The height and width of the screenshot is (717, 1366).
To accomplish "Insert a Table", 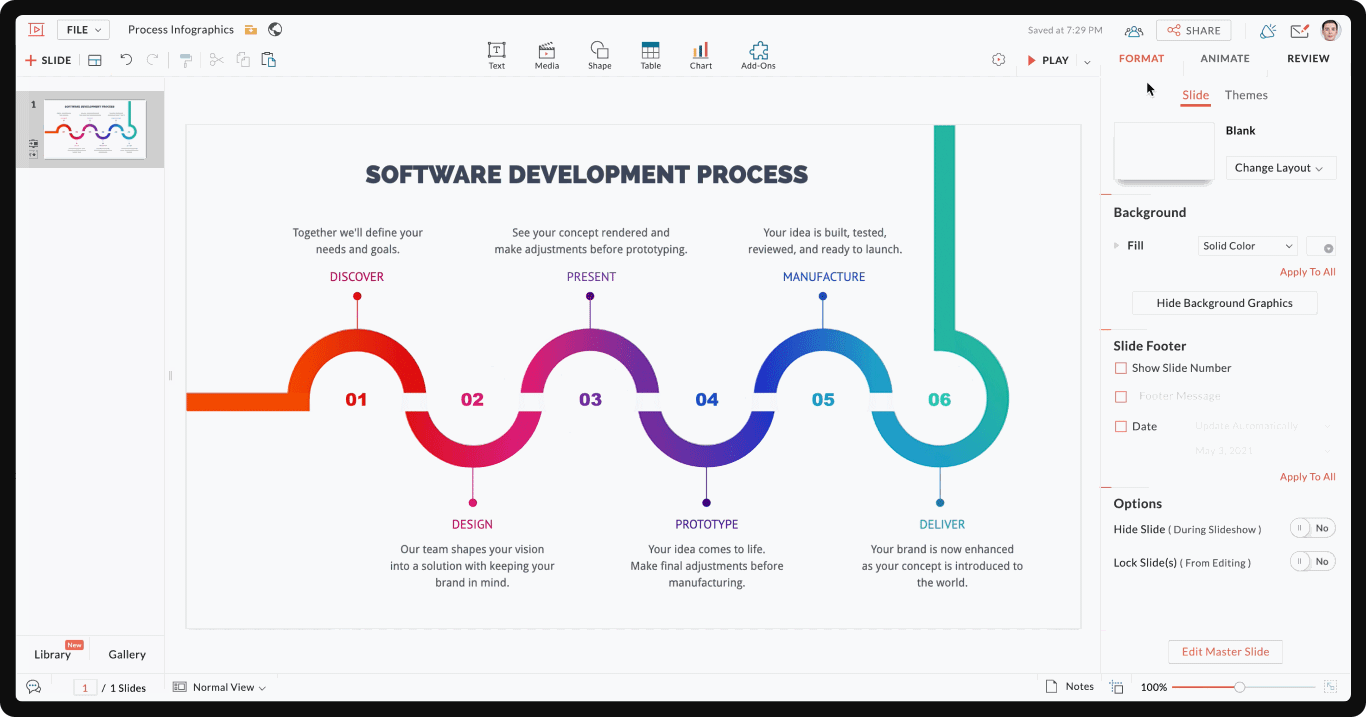I will (650, 56).
